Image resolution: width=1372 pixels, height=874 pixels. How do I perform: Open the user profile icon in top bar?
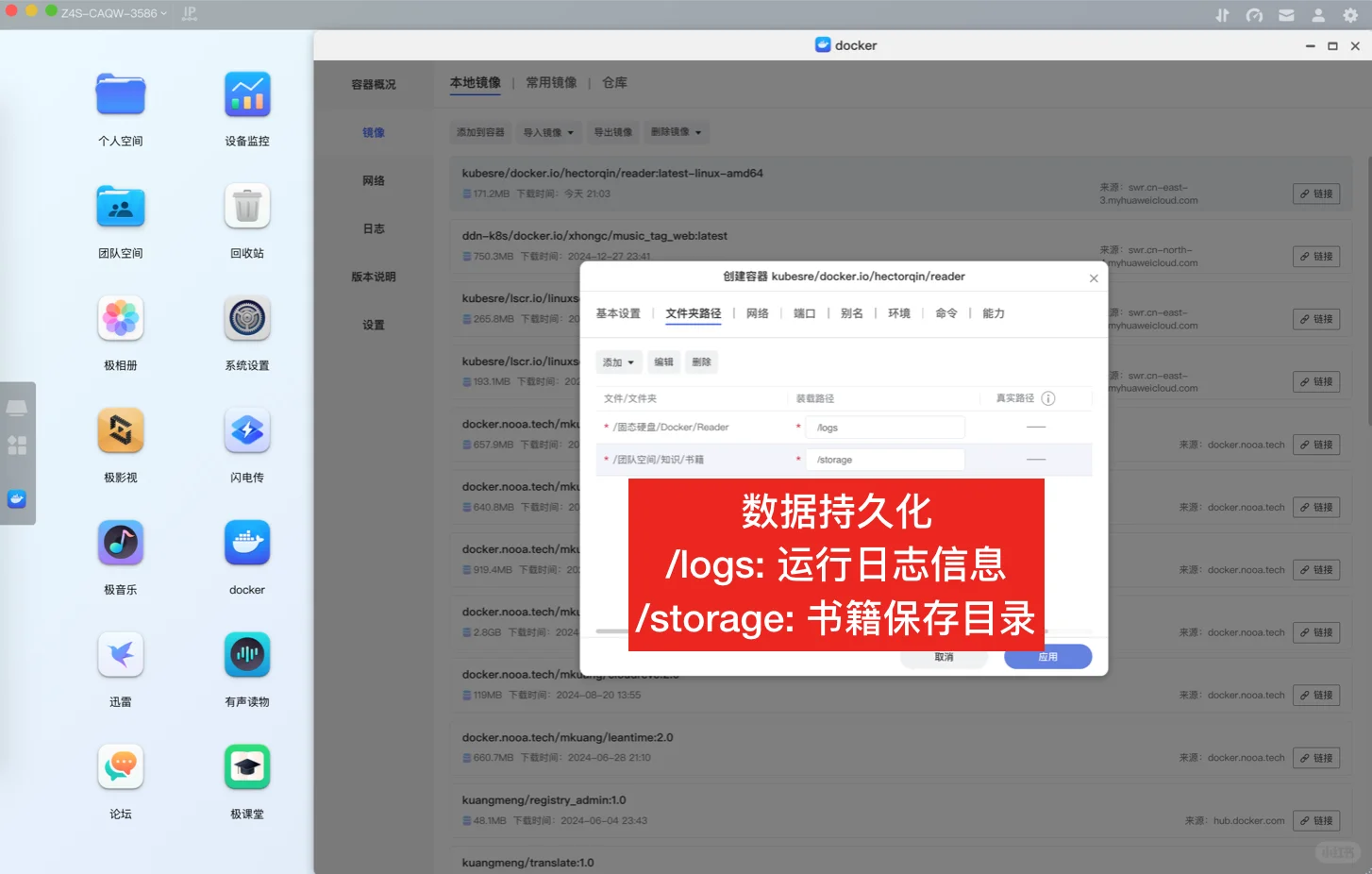[1318, 15]
